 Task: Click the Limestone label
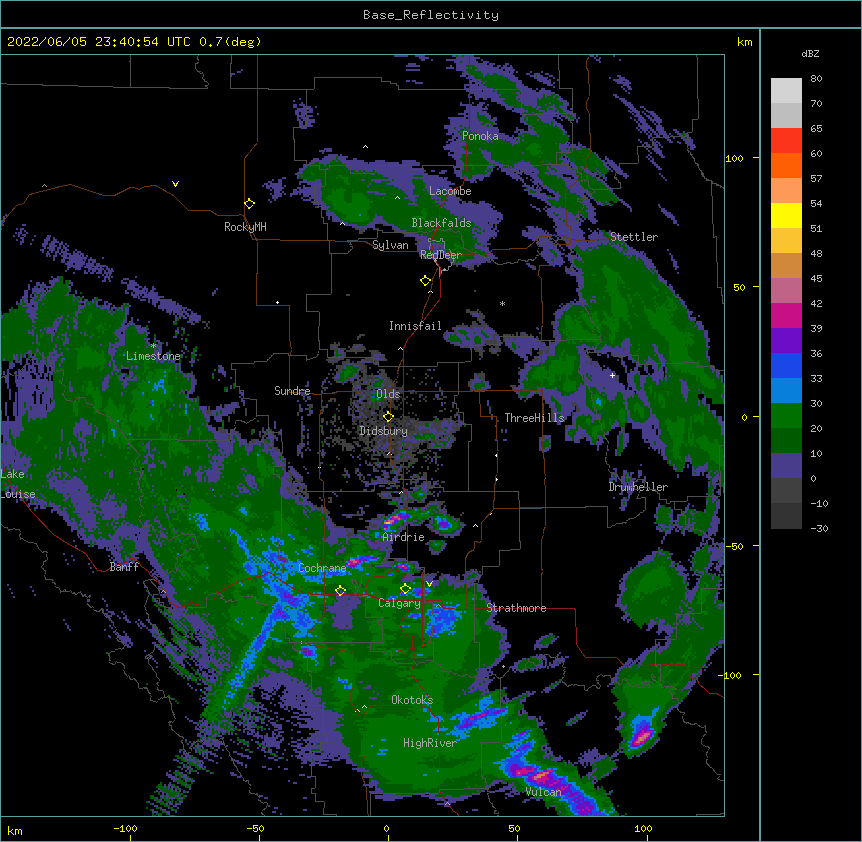coord(153,356)
